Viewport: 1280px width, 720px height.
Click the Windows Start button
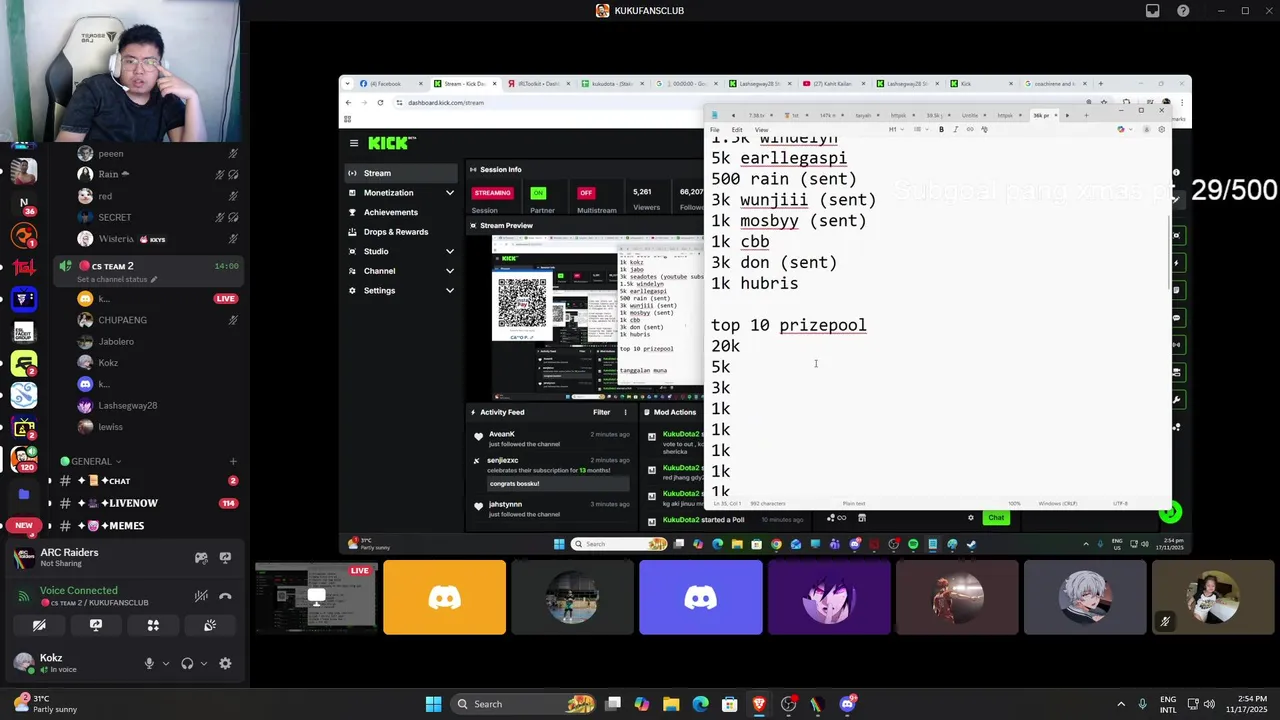(433, 704)
